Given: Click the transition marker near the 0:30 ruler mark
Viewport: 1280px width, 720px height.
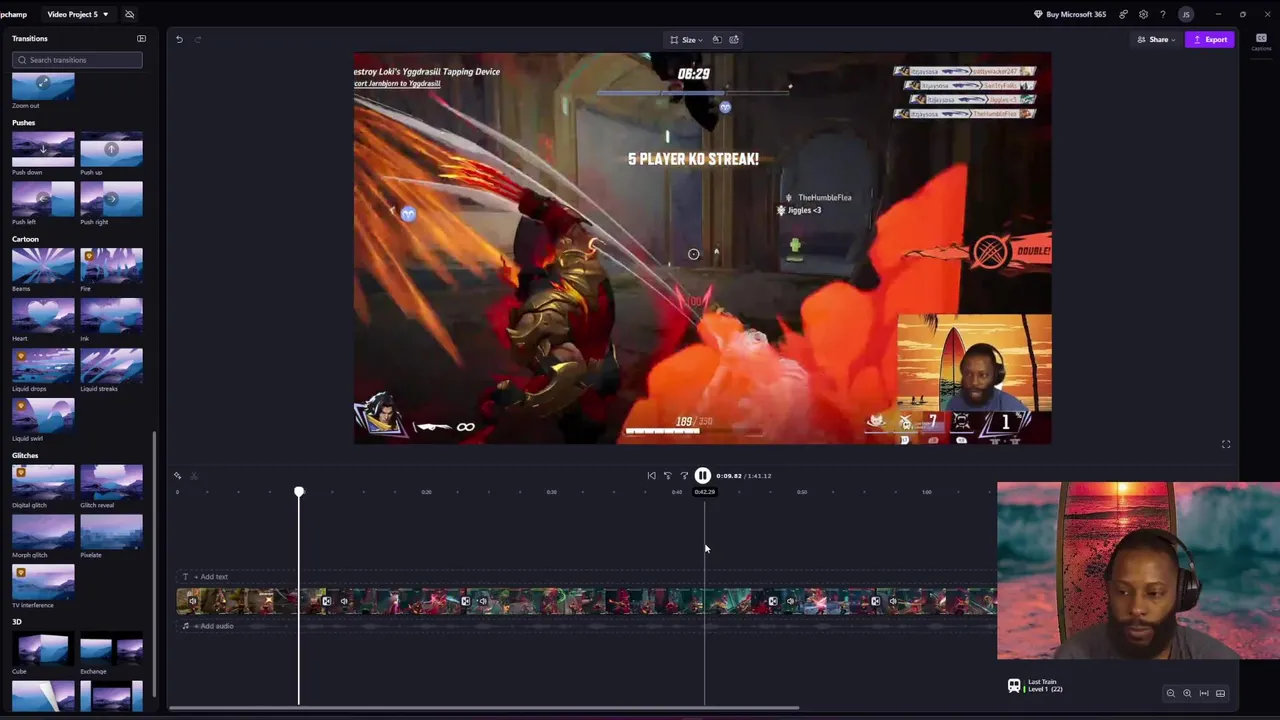Looking at the screenshot, I should click(466, 601).
